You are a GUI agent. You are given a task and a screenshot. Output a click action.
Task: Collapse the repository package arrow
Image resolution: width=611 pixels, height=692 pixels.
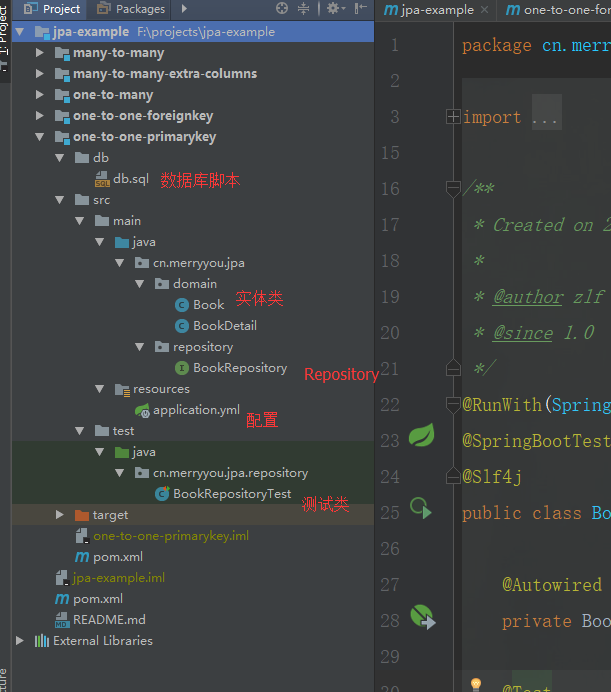pyautogui.click(x=140, y=347)
